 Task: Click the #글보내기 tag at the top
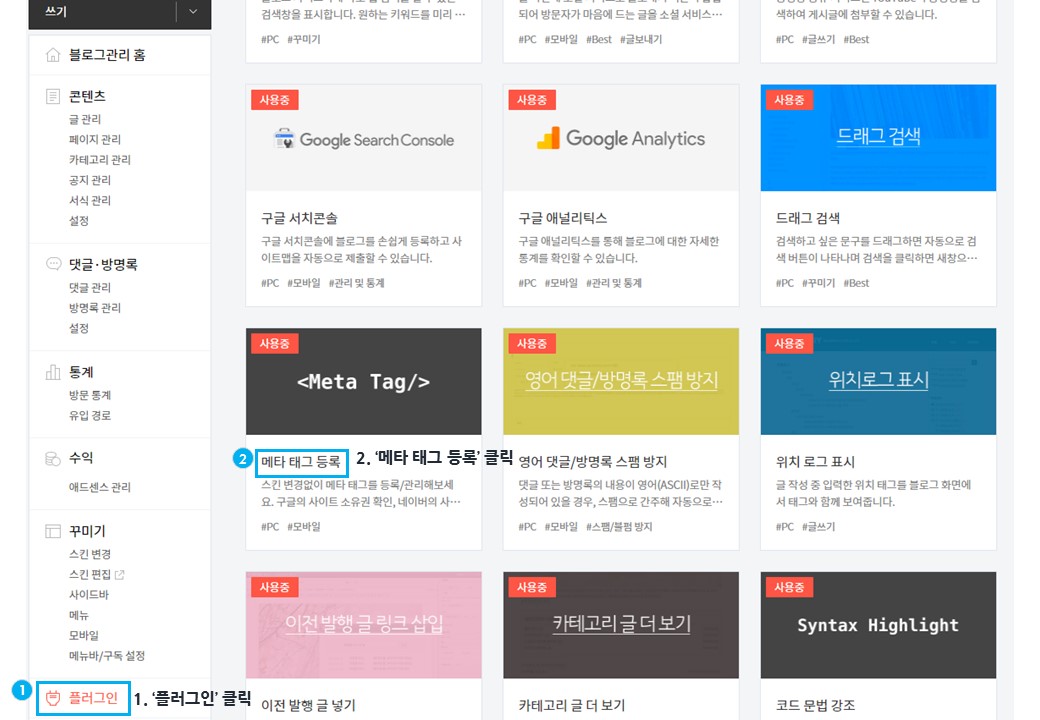pos(641,39)
